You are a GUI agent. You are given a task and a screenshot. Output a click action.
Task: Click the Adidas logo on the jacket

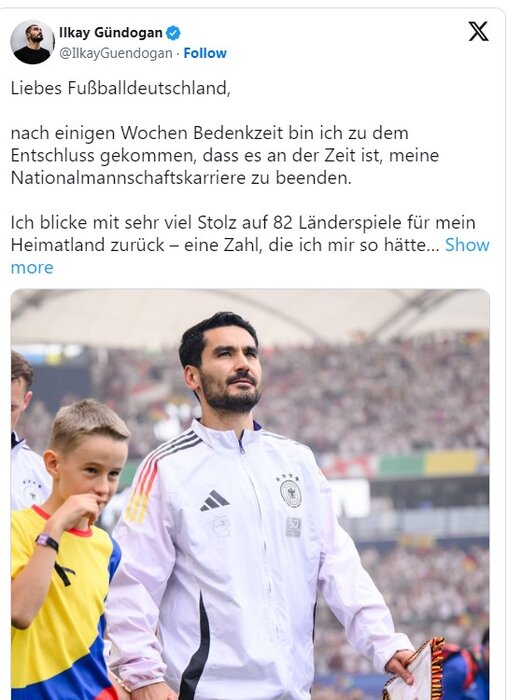(x=214, y=500)
